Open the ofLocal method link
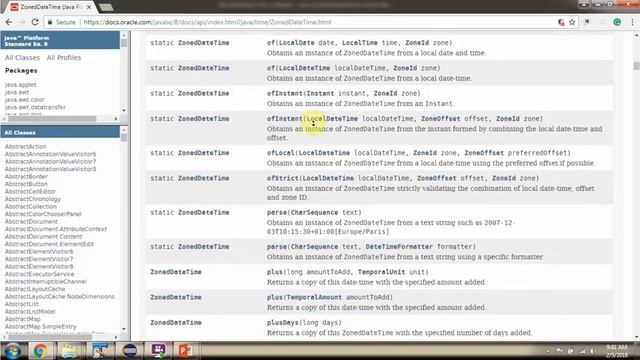 [280, 153]
